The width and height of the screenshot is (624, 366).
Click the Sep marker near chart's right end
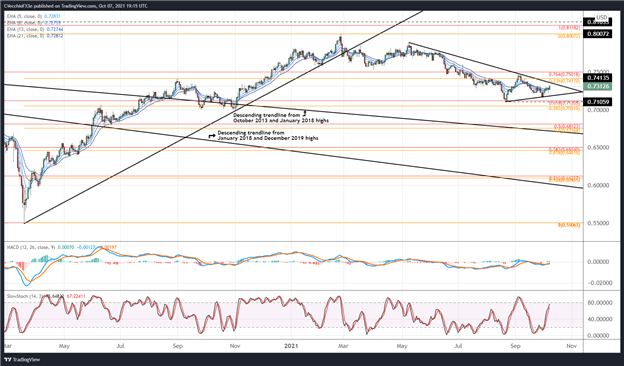point(515,346)
